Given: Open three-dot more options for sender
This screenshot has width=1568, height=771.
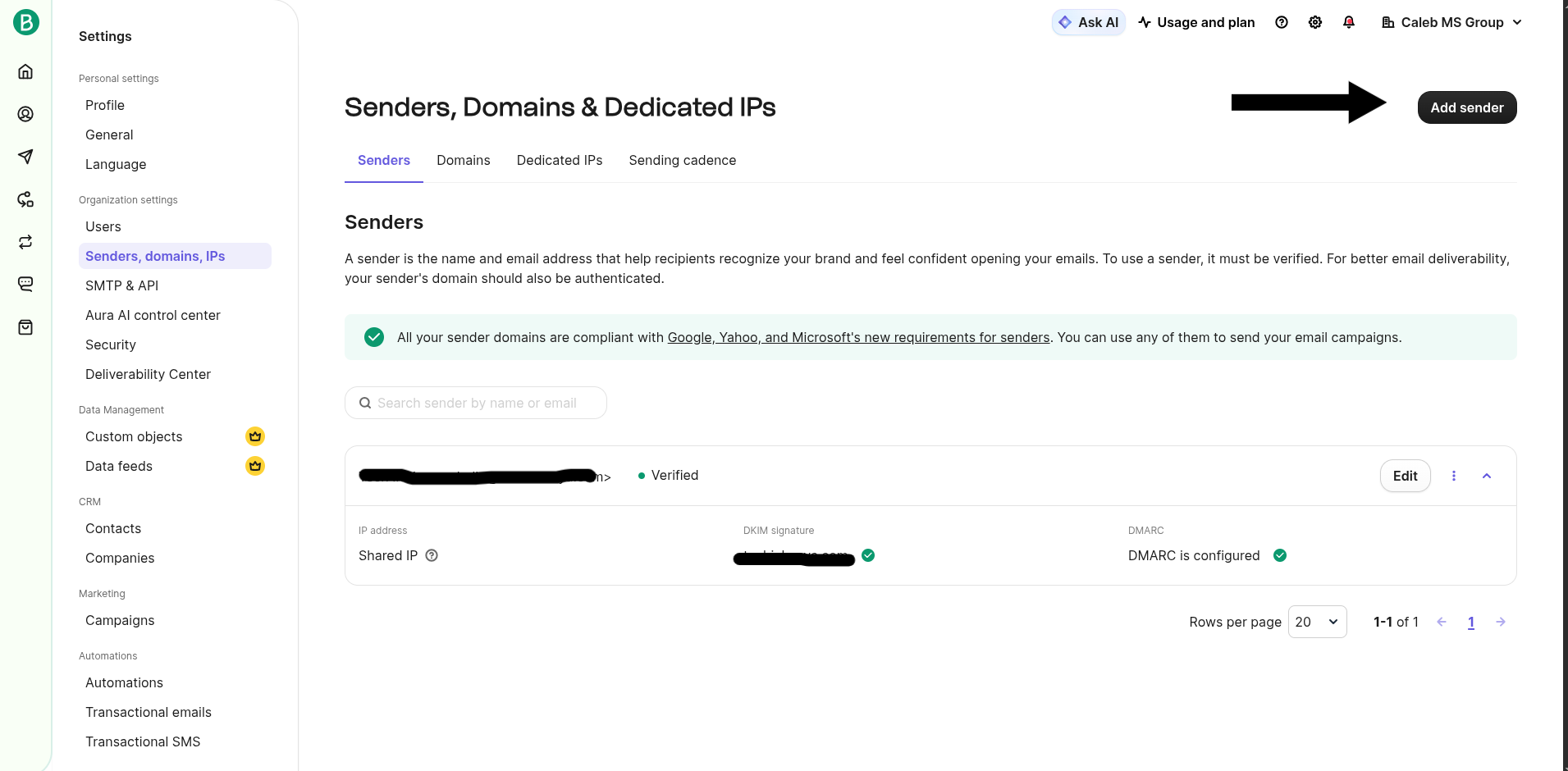Looking at the screenshot, I should [1454, 476].
